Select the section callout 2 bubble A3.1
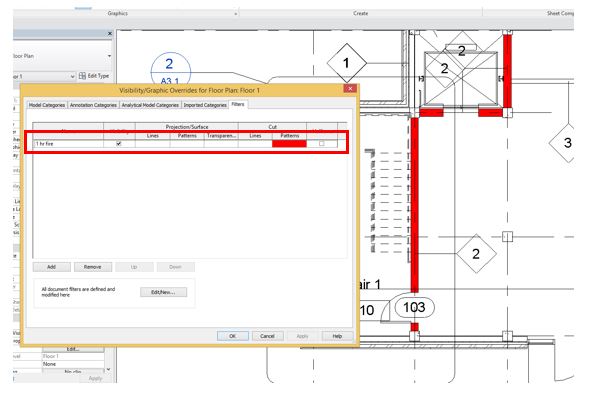Viewport: 606px width, 410px height. click(x=170, y=70)
